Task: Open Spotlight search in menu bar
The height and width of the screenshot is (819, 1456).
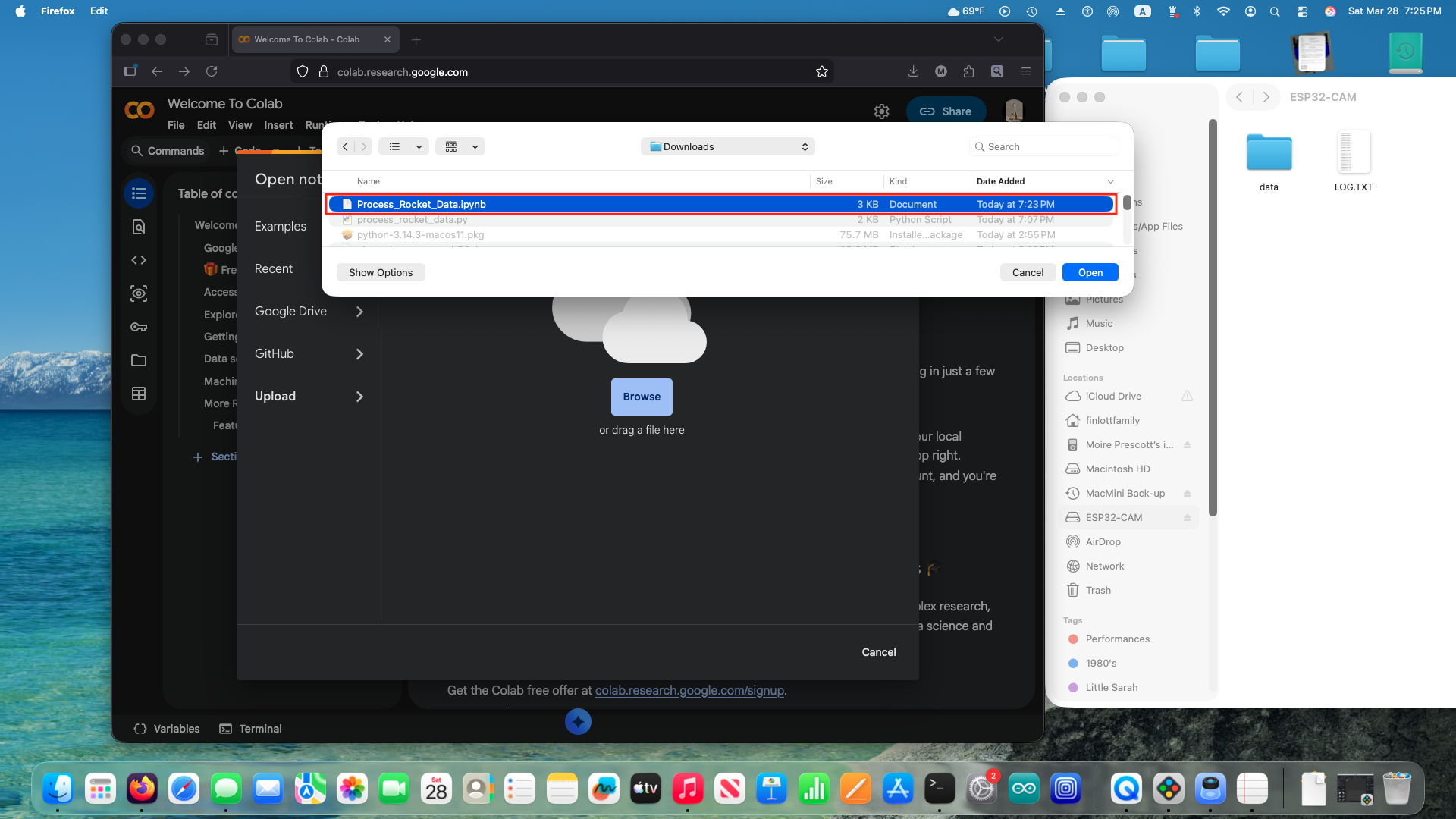Action: pyautogui.click(x=1275, y=11)
